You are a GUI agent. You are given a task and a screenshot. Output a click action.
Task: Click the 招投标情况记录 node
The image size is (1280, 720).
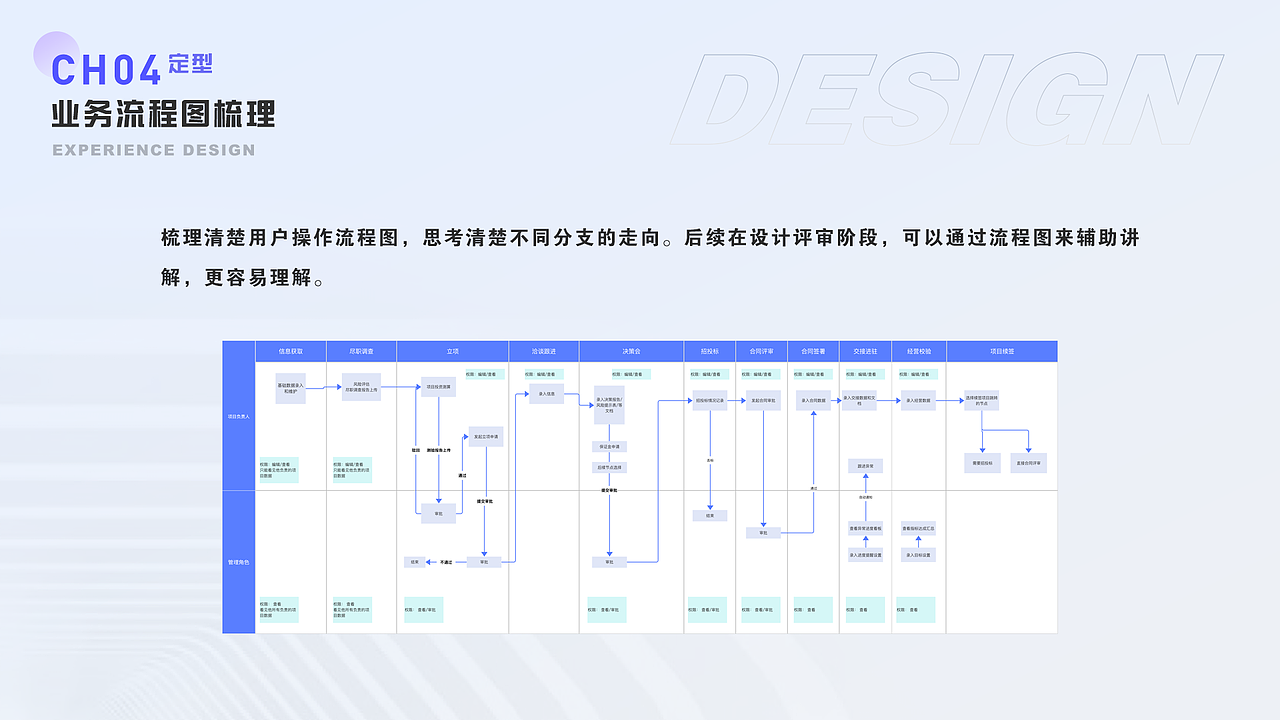pos(711,400)
